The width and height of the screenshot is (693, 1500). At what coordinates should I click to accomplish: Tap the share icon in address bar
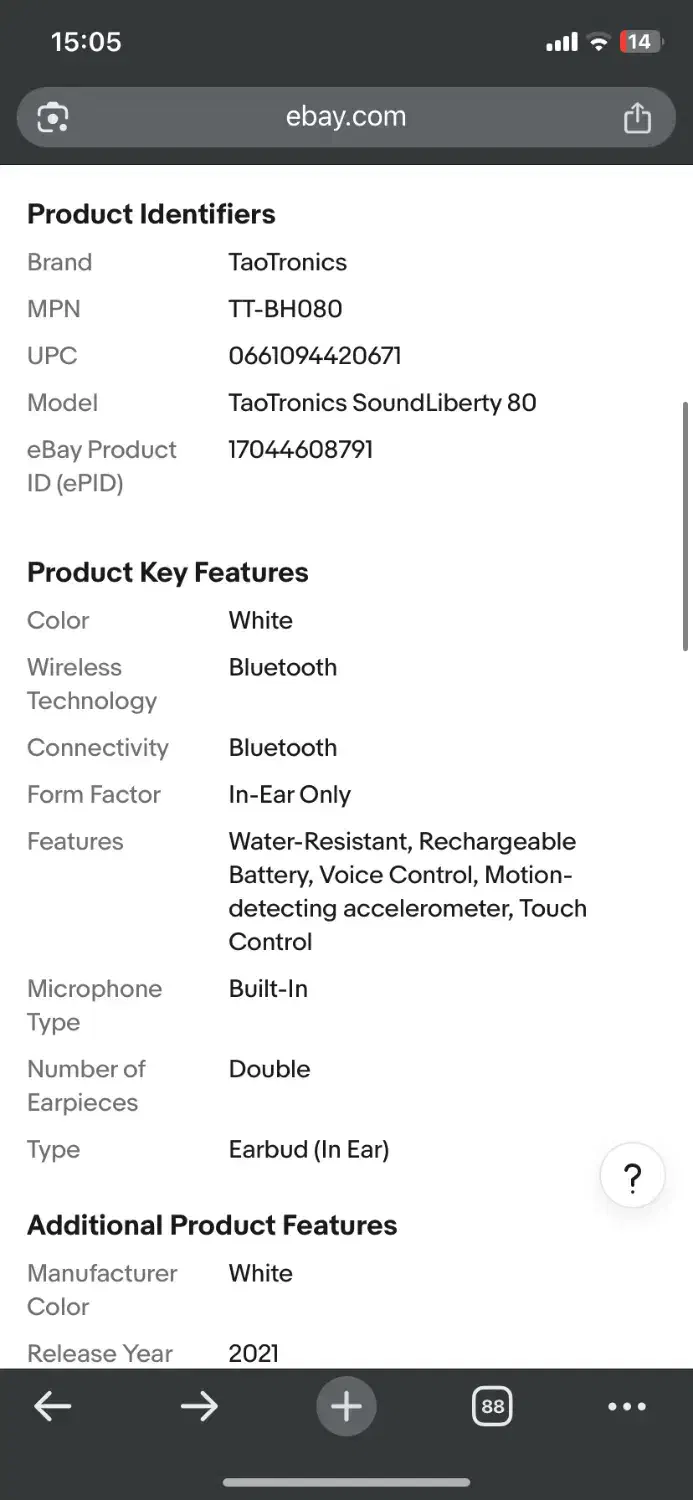pos(637,118)
